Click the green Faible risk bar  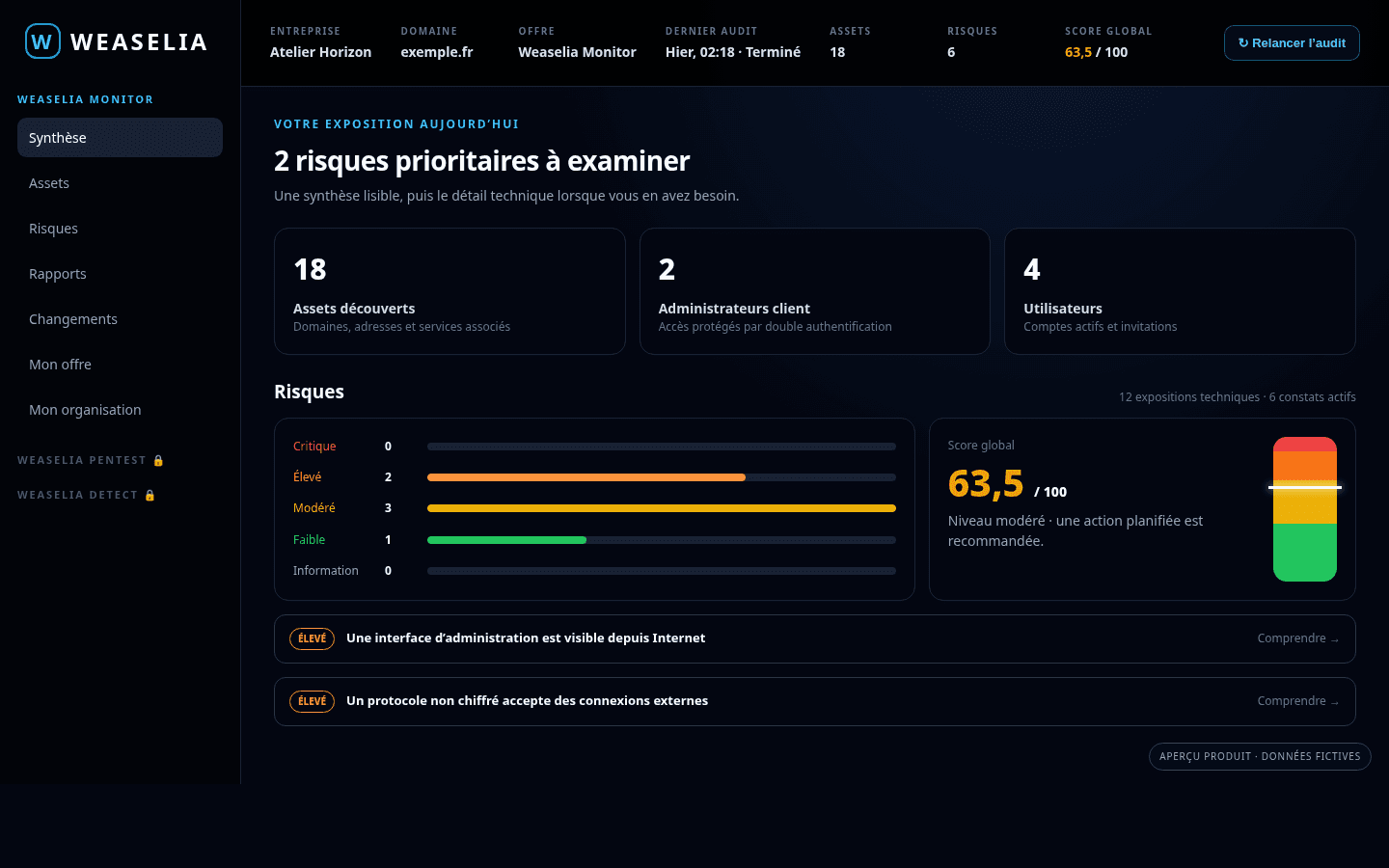pyautogui.click(x=506, y=540)
